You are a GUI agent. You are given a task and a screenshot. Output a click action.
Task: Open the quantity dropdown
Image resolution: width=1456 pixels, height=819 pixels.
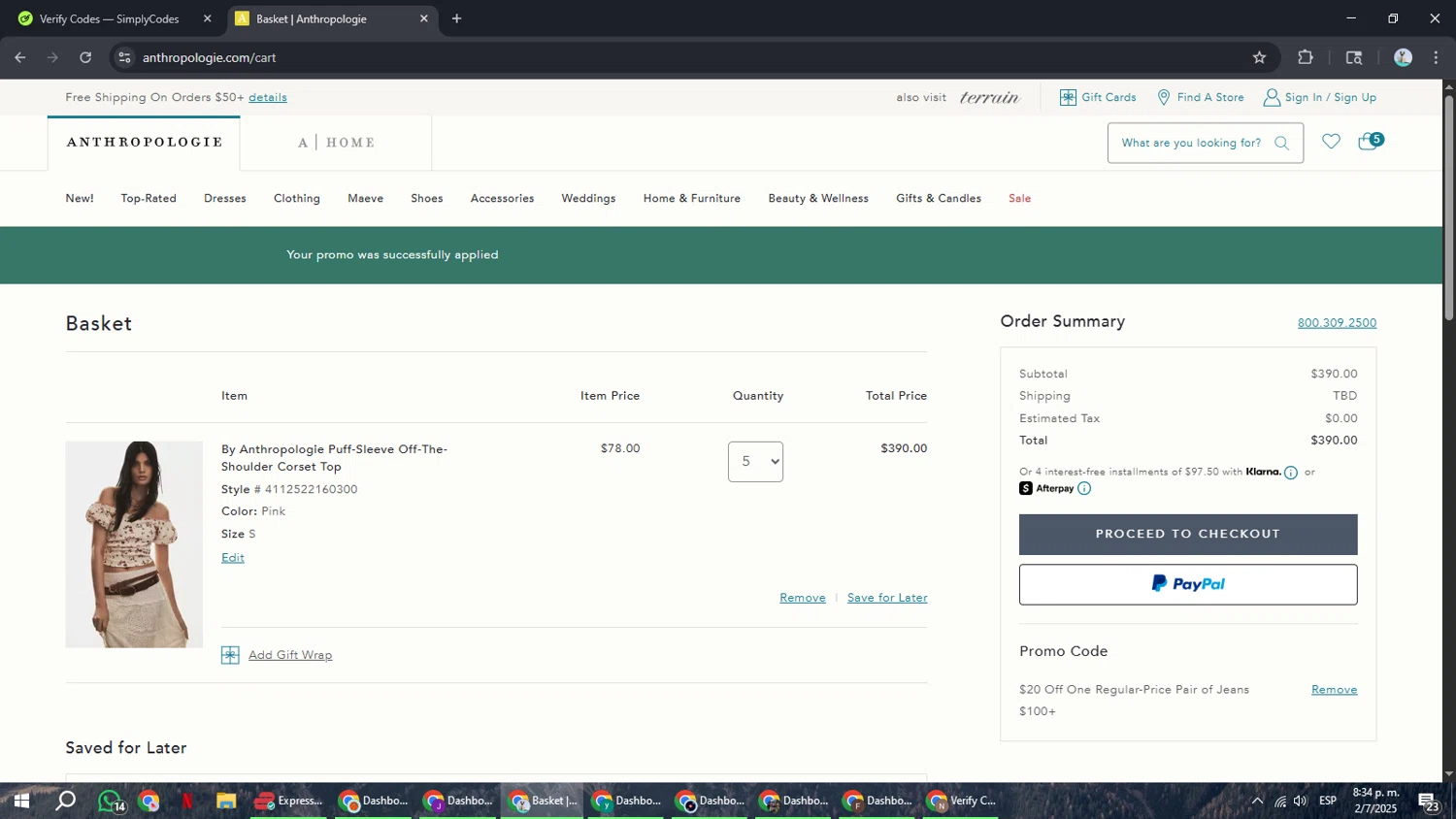point(755,462)
